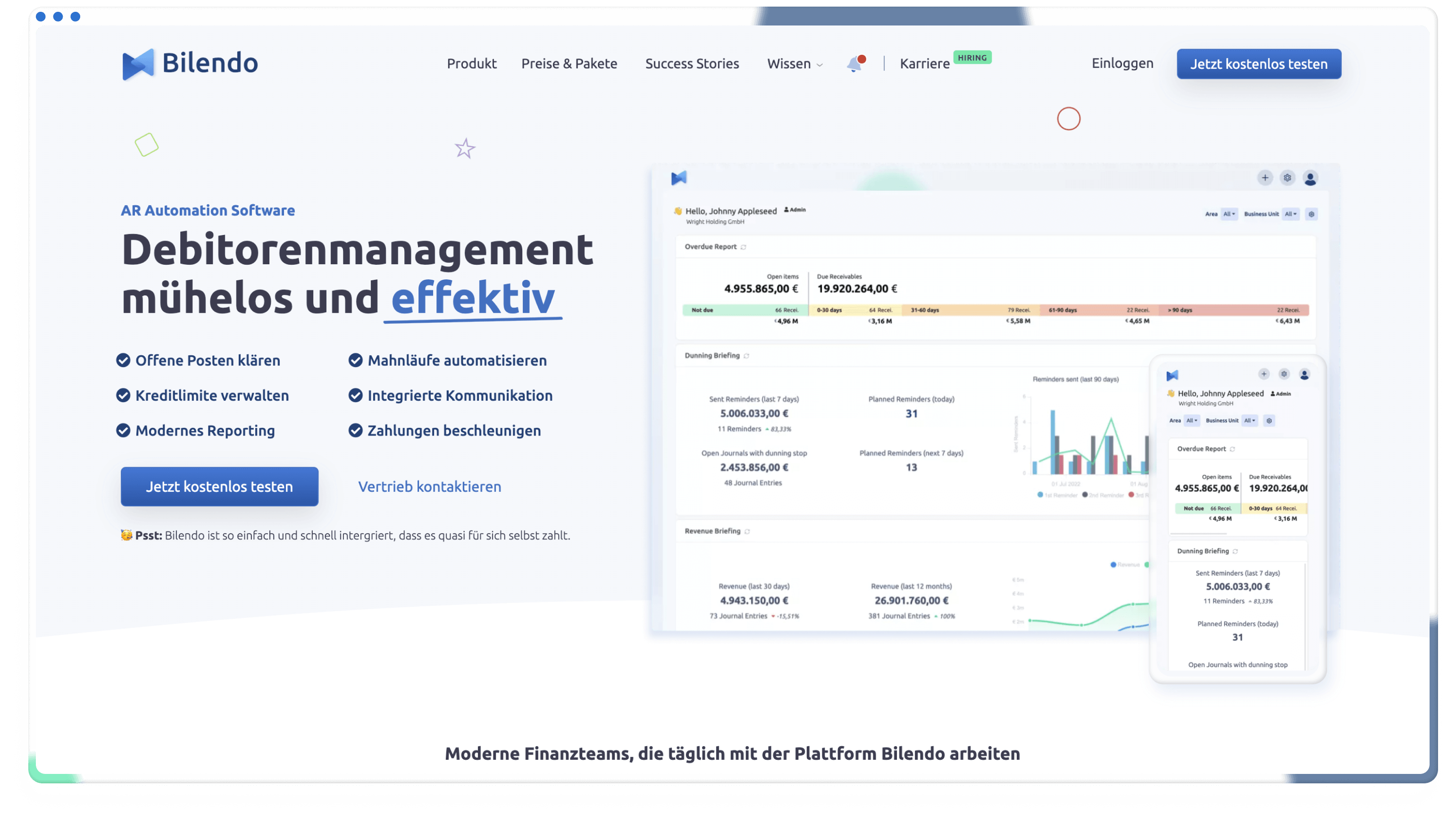Click the user profile avatar icon
This screenshot has width=1456, height=823.
1310,179
